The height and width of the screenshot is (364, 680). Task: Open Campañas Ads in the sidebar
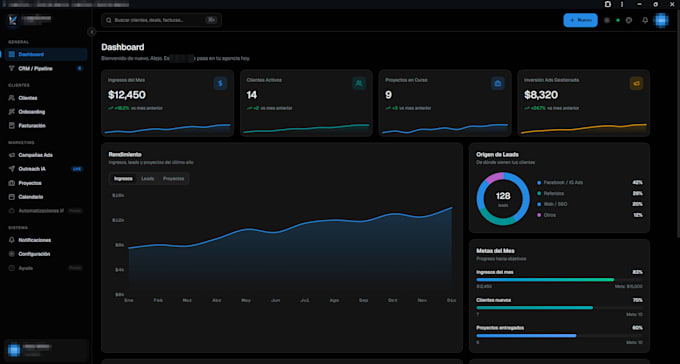pyautogui.click(x=46, y=155)
